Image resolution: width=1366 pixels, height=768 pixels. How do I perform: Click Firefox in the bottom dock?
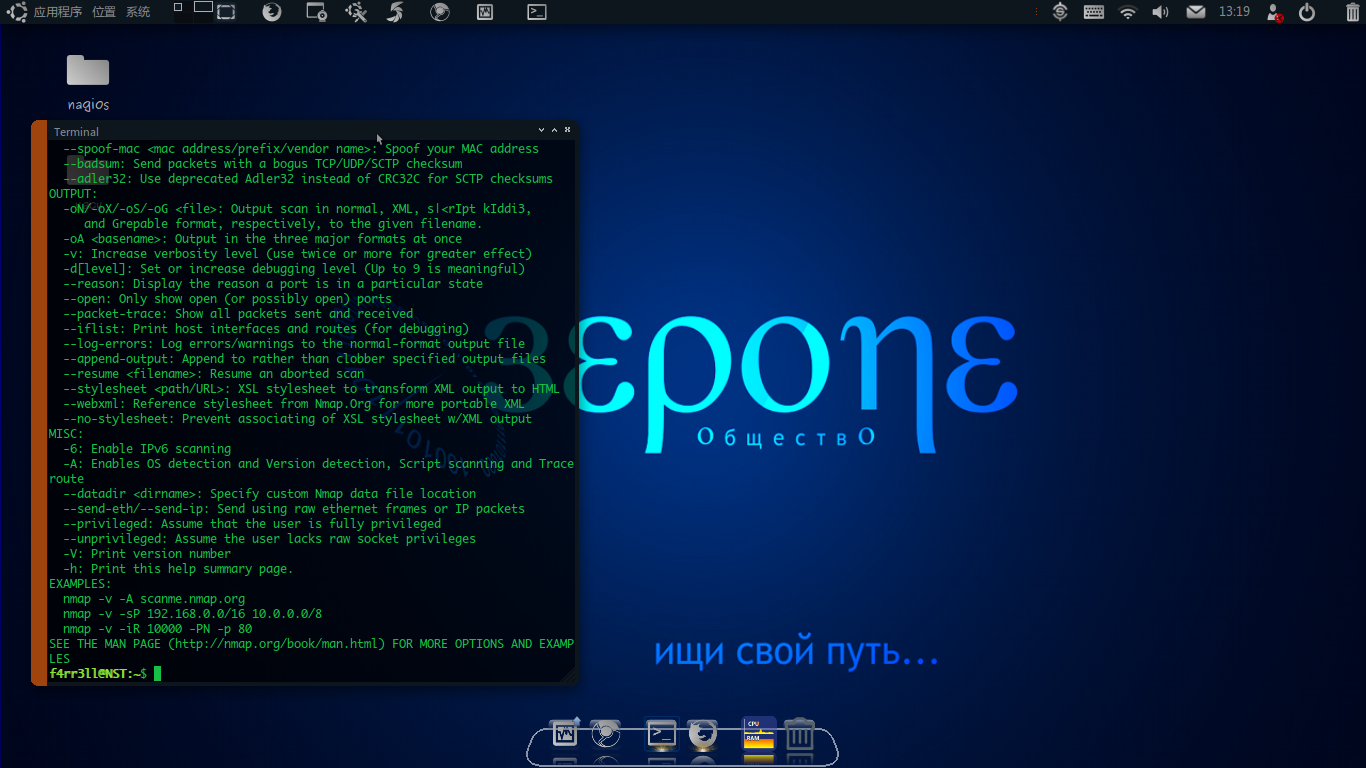point(703,734)
